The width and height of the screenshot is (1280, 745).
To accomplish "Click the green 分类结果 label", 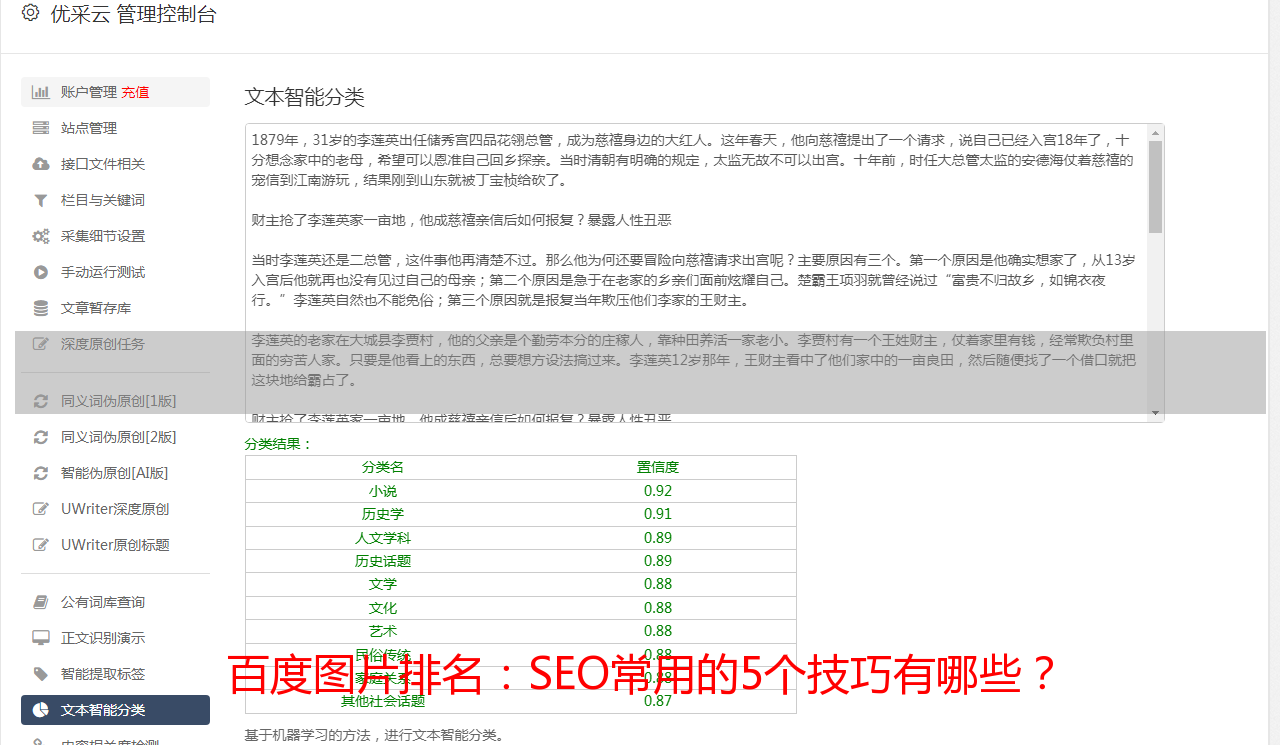I will pyautogui.click(x=279, y=444).
